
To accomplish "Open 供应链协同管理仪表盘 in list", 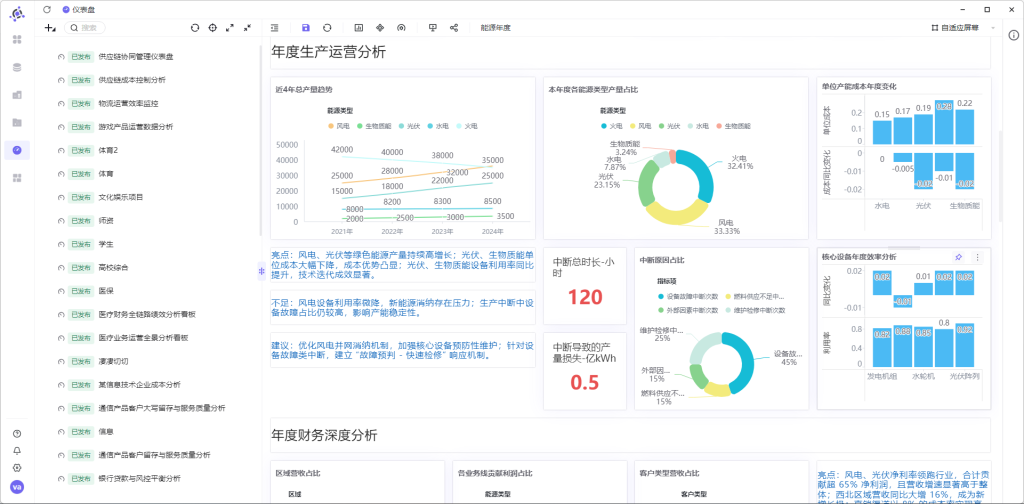I will click(x=136, y=57).
